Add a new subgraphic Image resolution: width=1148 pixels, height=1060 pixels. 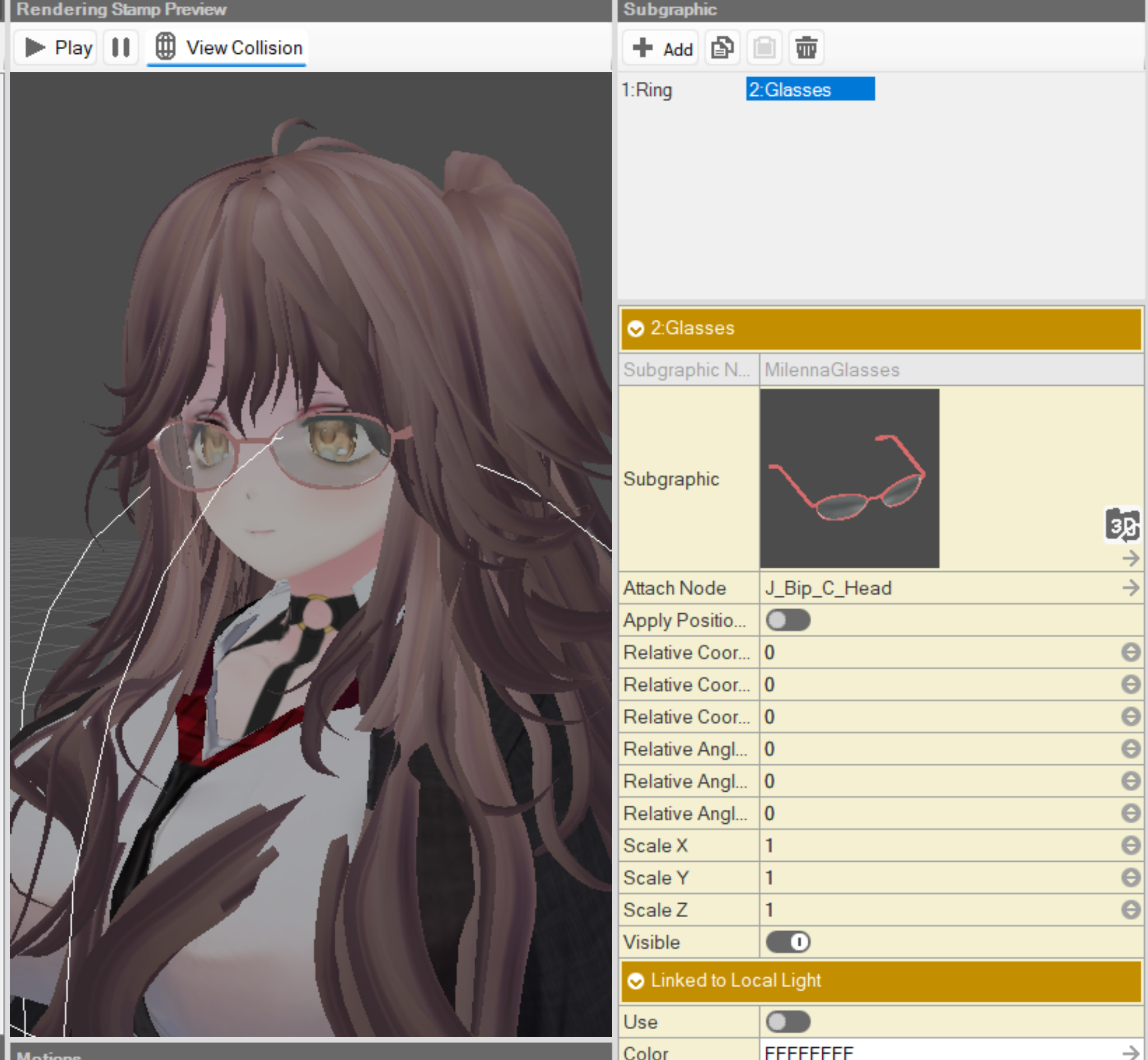tap(662, 49)
